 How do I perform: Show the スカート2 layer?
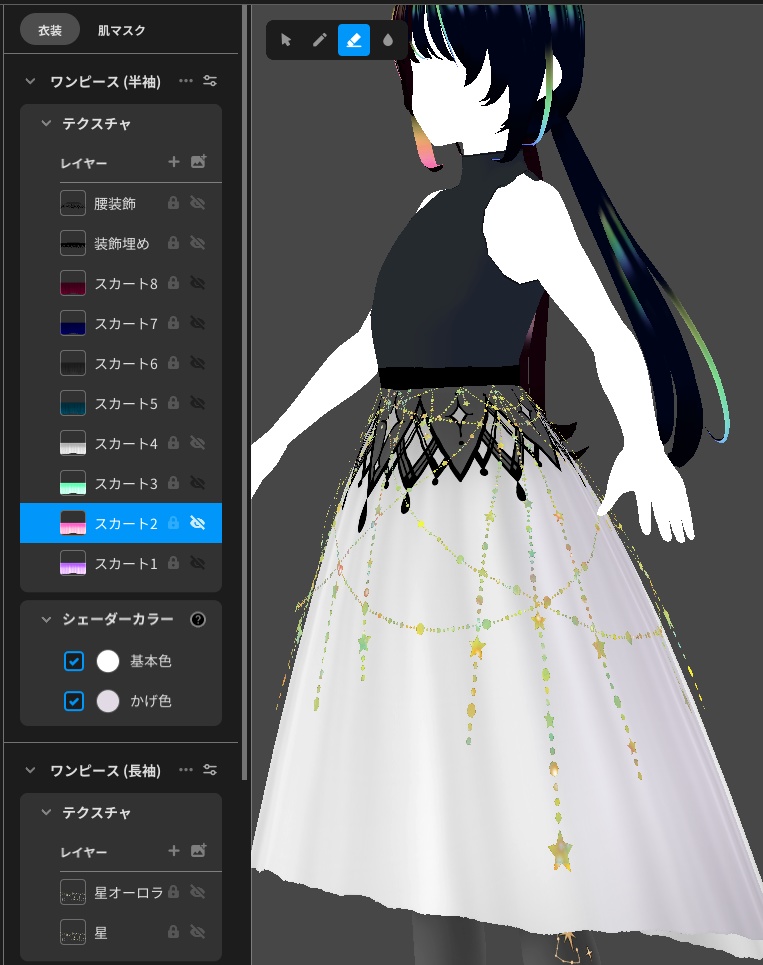pos(198,523)
